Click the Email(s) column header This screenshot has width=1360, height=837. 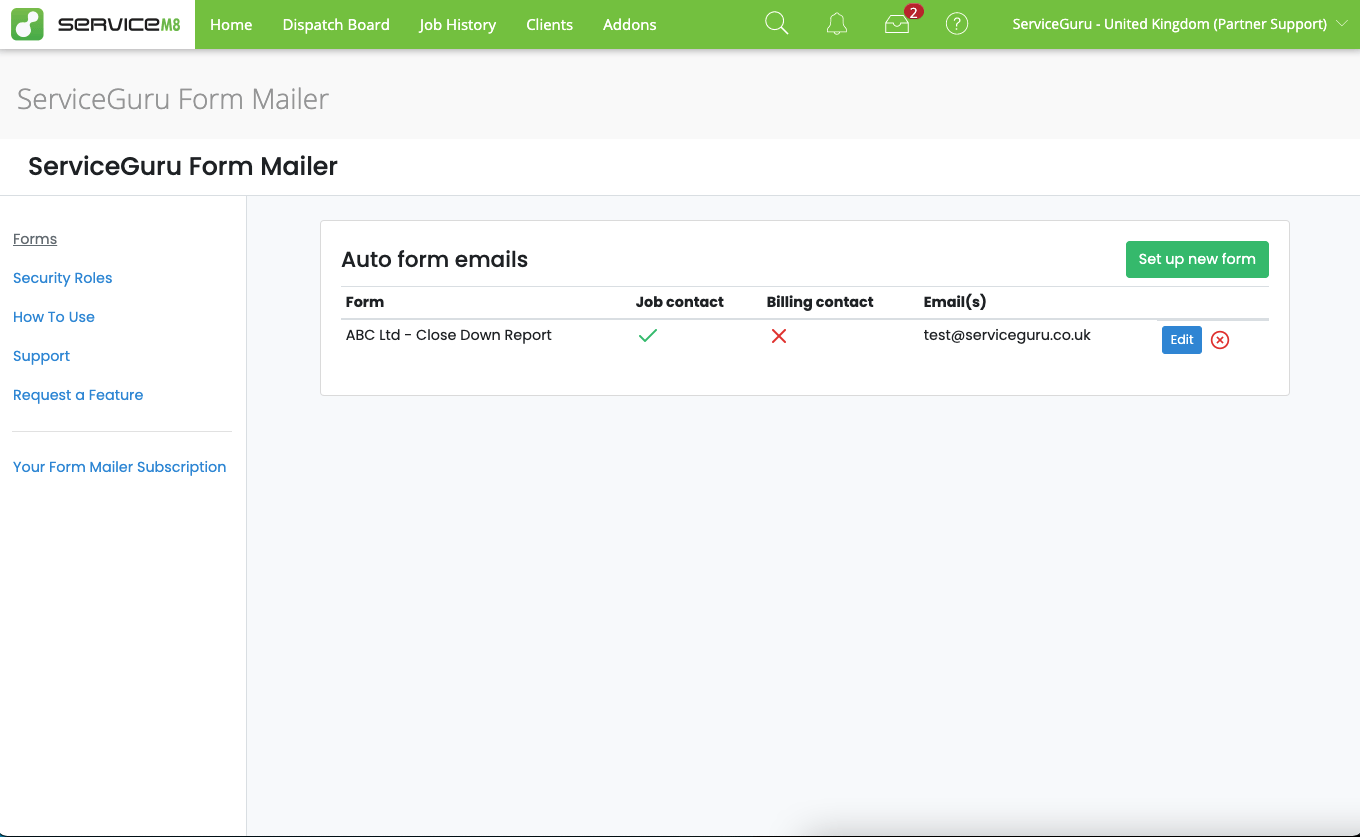(x=955, y=302)
